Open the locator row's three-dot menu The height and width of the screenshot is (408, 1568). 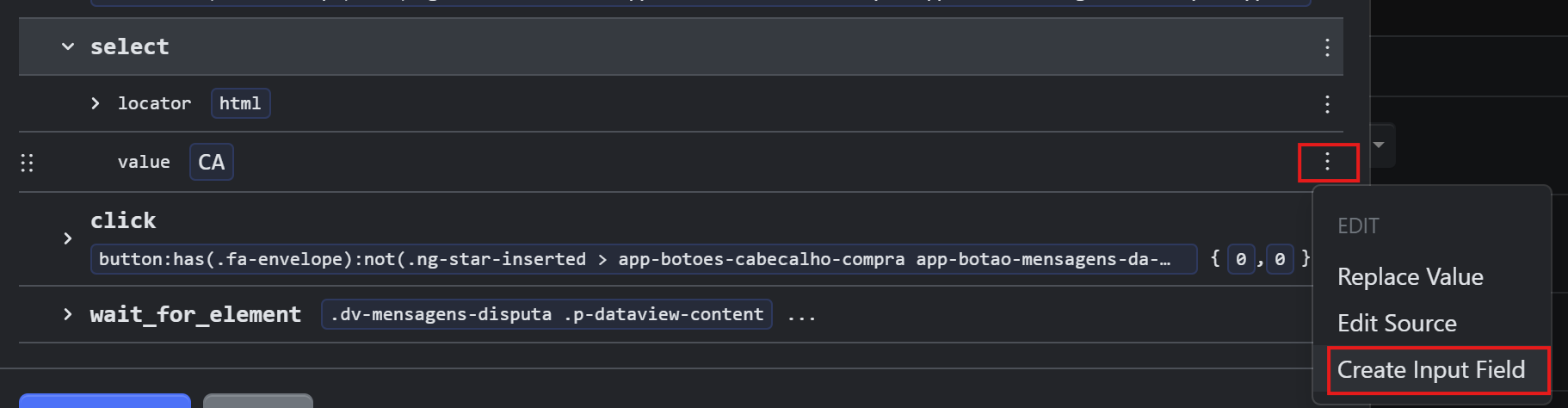click(x=1327, y=104)
